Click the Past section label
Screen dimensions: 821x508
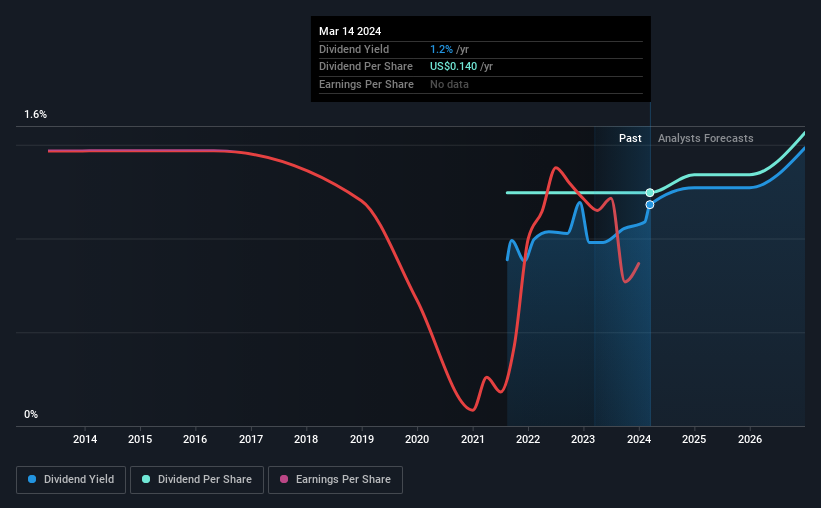pos(630,138)
